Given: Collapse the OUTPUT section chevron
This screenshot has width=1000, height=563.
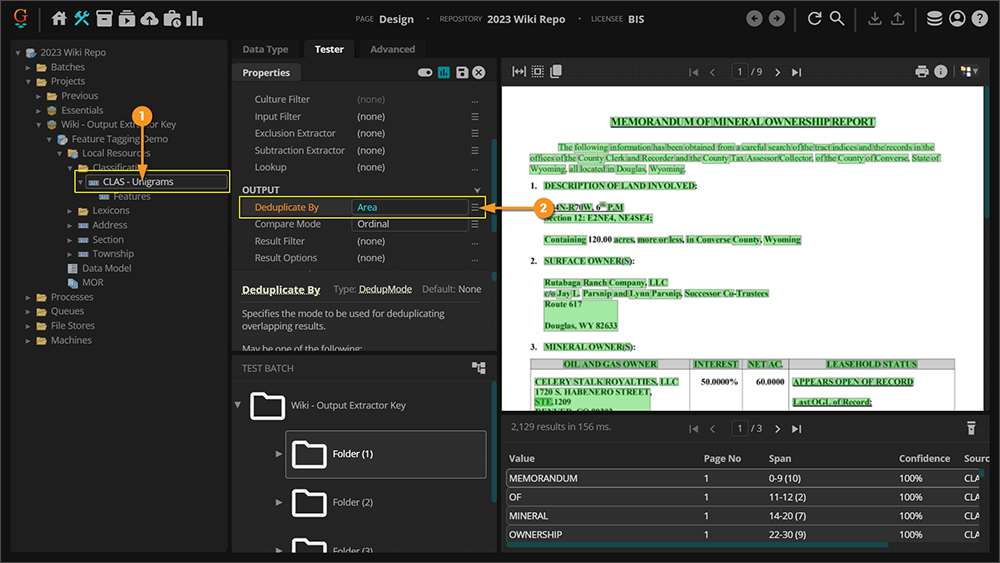Looking at the screenshot, I should click(477, 190).
